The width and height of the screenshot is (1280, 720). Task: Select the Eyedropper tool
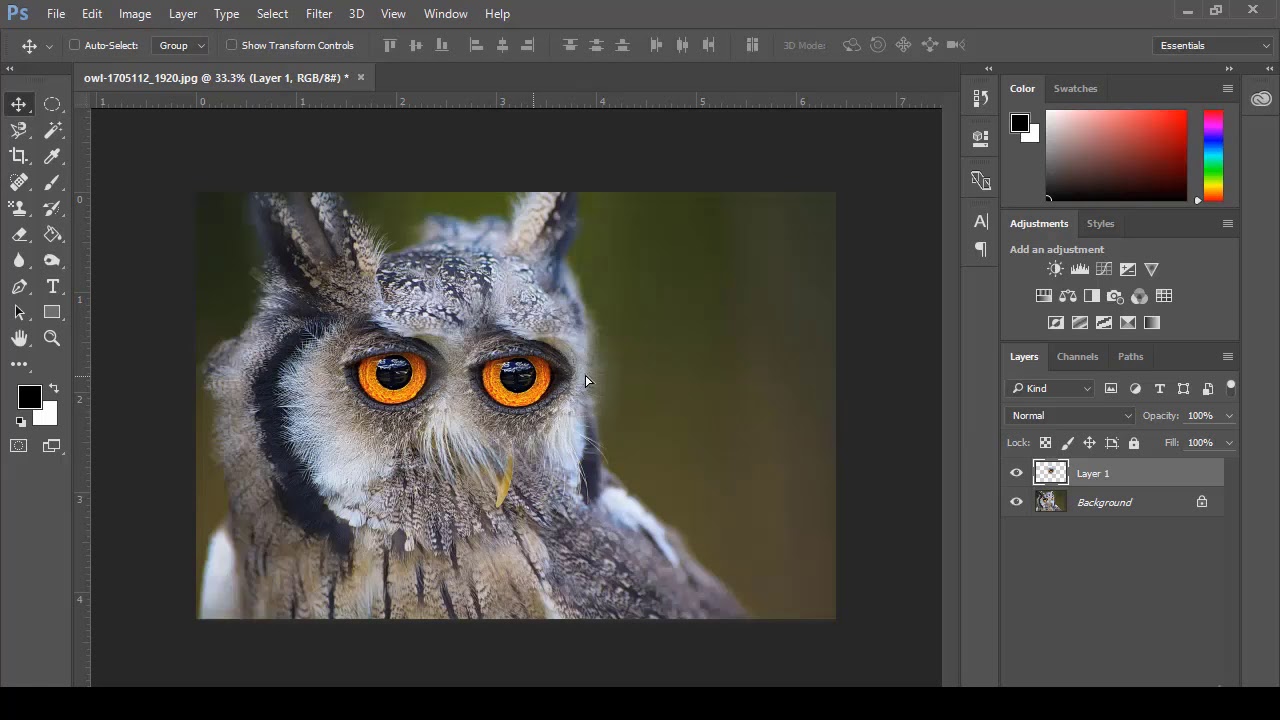pos(52,156)
